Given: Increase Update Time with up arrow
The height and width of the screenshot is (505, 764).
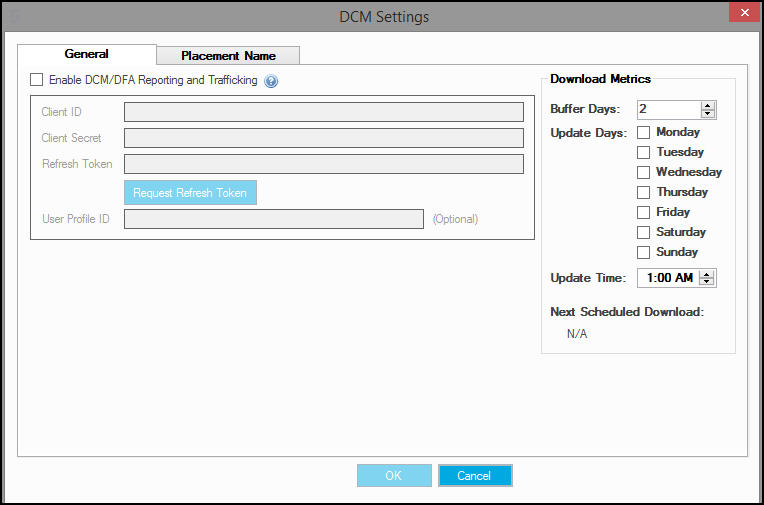Looking at the screenshot, I should [706, 274].
